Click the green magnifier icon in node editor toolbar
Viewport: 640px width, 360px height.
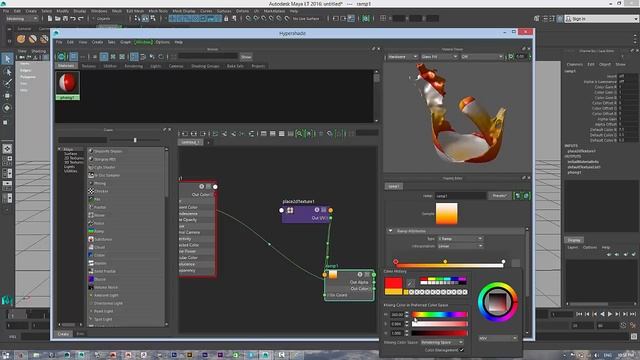pyautogui.click(x=300, y=133)
